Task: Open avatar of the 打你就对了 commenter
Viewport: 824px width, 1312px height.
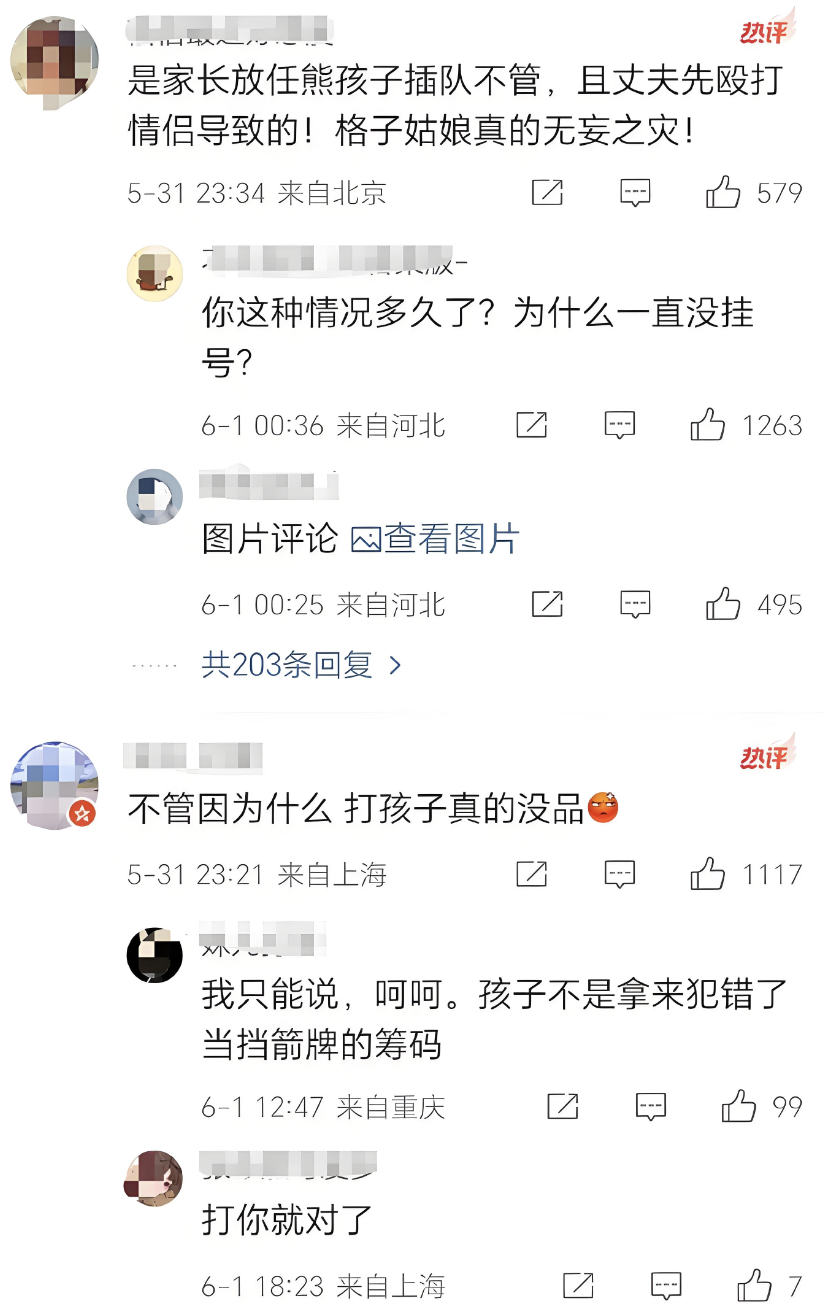Action: pos(154,1178)
